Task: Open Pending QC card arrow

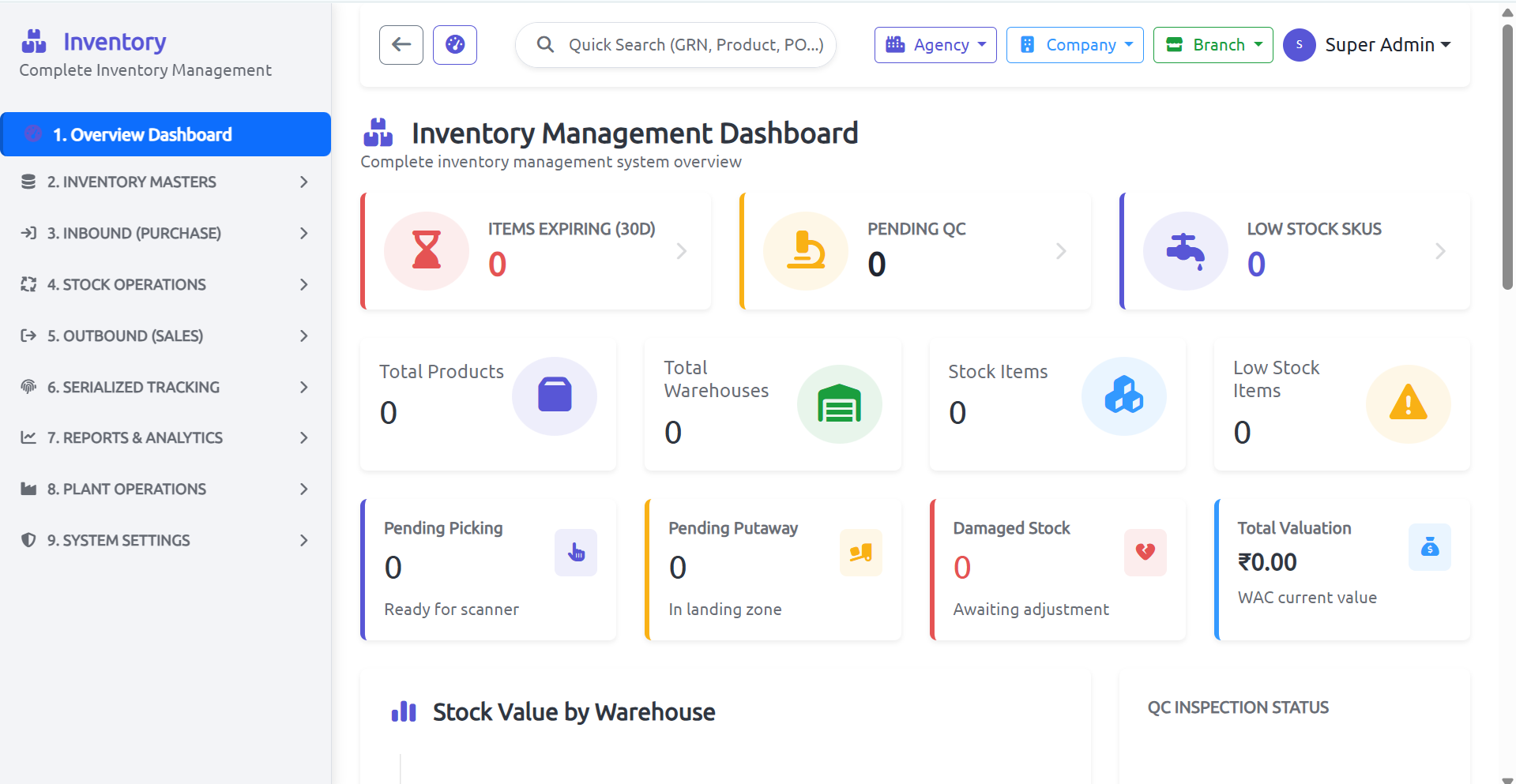Action: click(1061, 251)
